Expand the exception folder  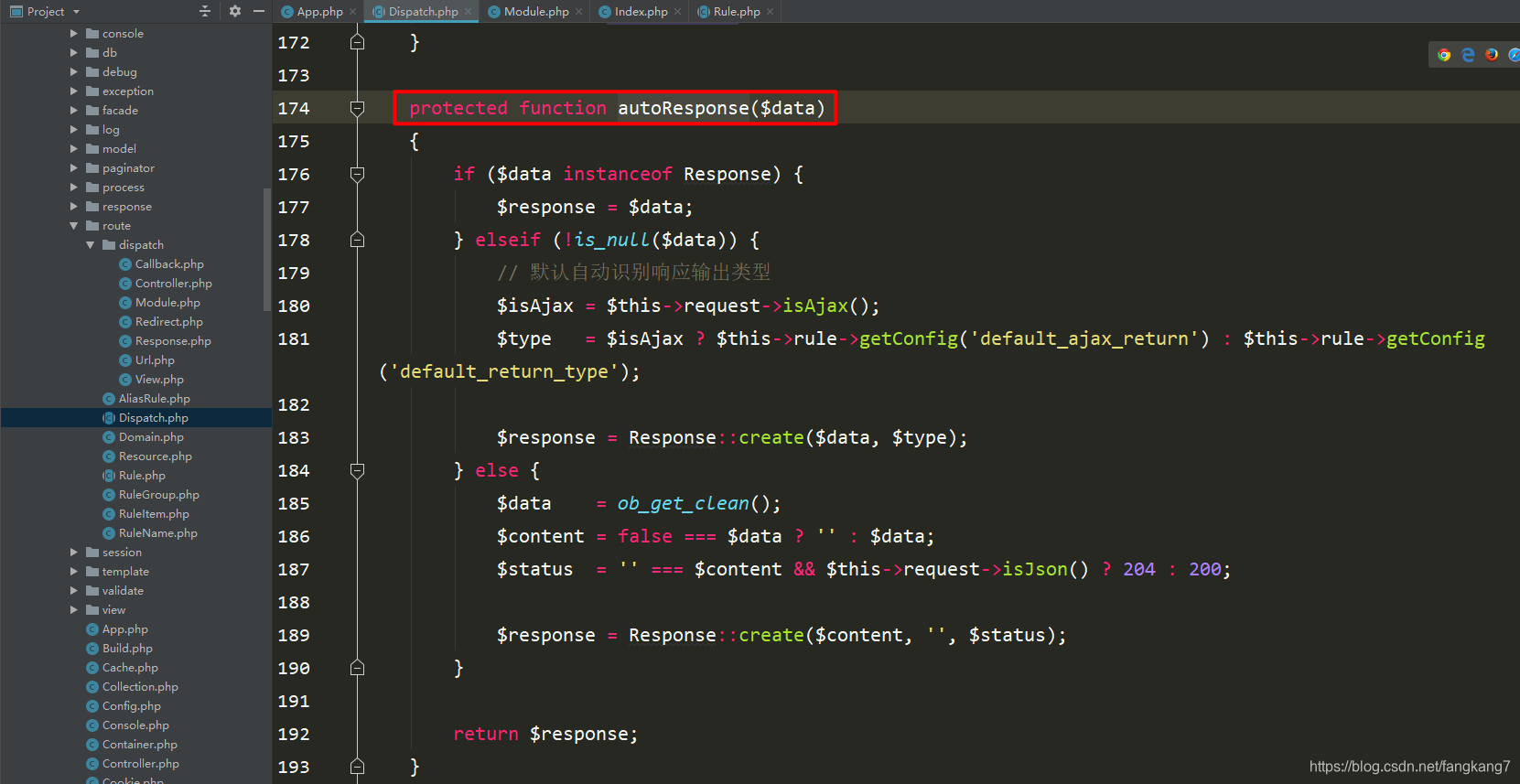click(74, 91)
